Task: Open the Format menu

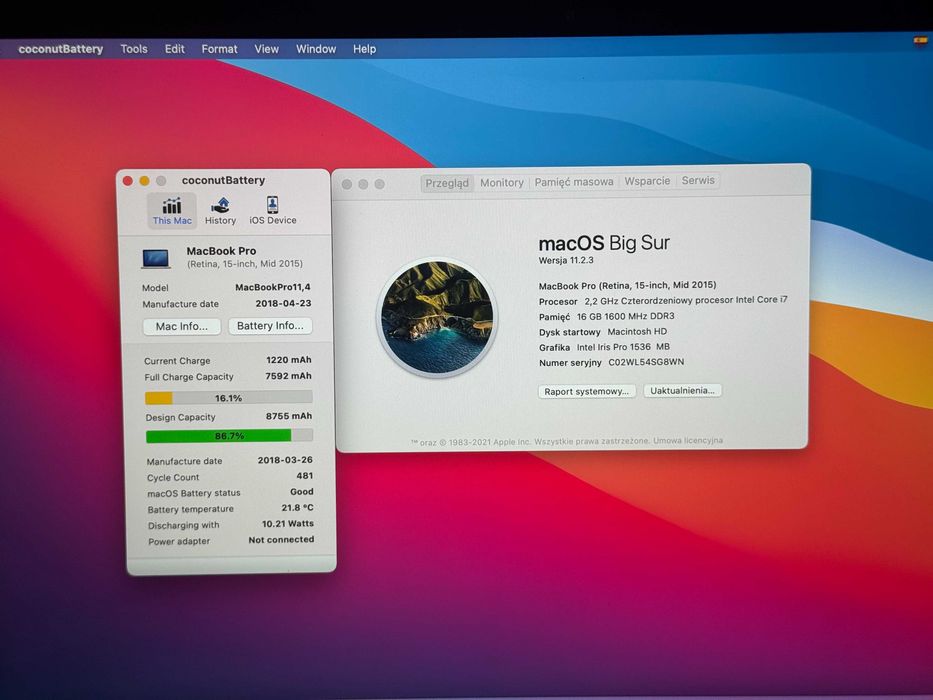Action: point(219,49)
